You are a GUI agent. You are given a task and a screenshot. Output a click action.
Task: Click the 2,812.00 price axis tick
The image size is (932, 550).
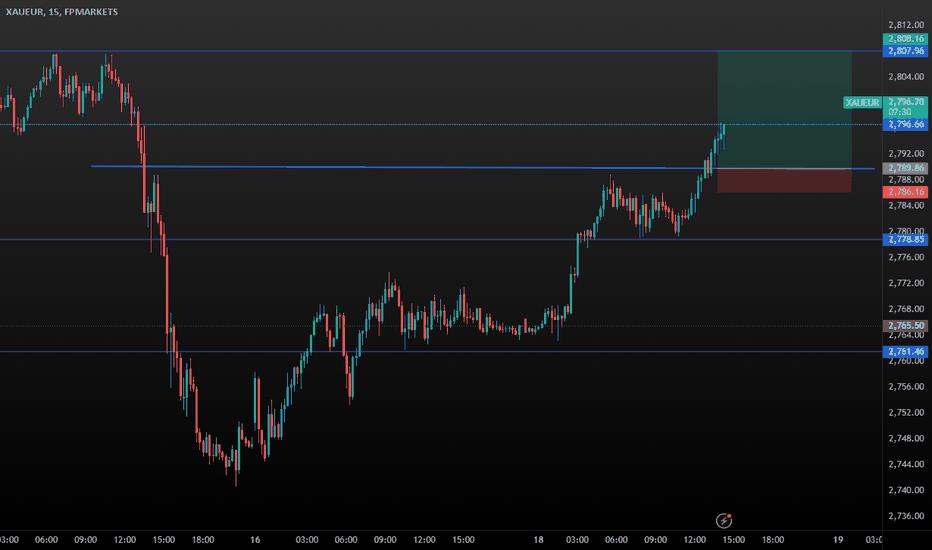coord(906,25)
